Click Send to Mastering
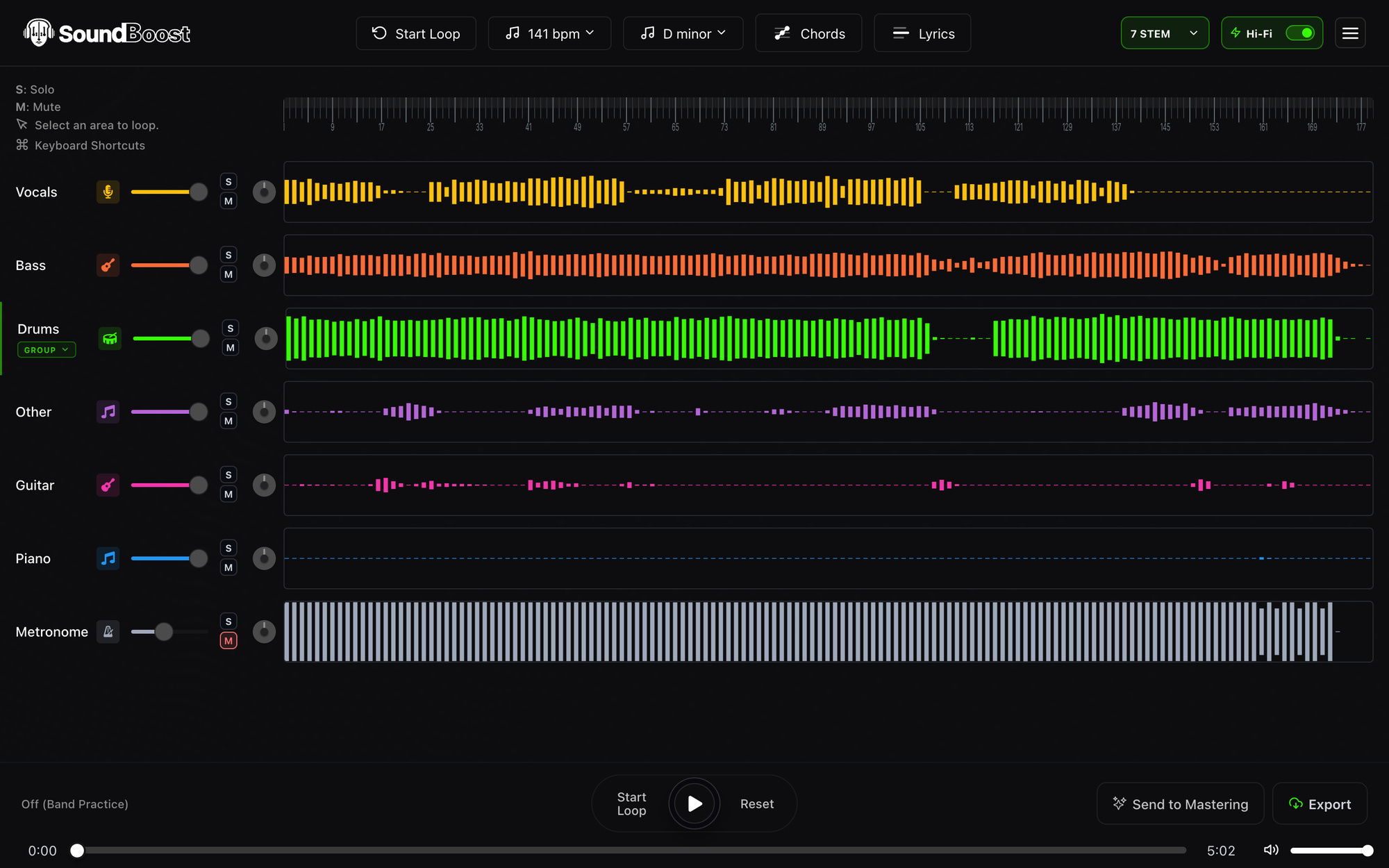The width and height of the screenshot is (1389, 868). coord(1180,804)
